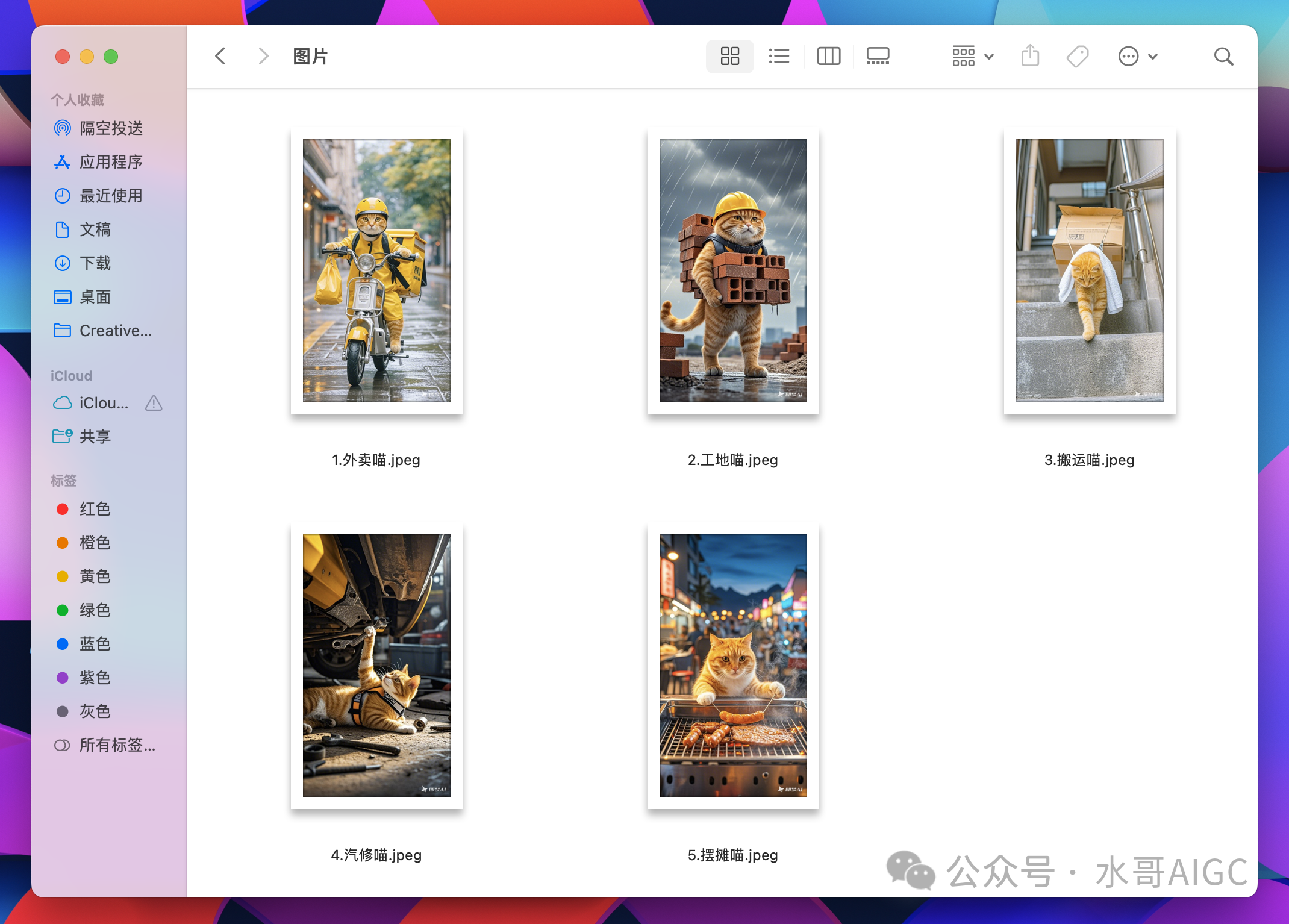The width and height of the screenshot is (1289, 924).
Task: Select the icon grid view
Action: [729, 57]
